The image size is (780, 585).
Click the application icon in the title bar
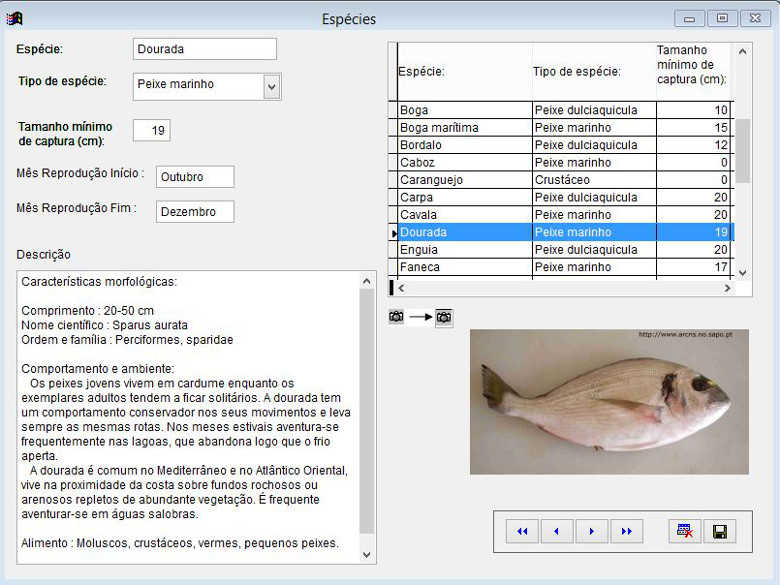tap(14, 19)
